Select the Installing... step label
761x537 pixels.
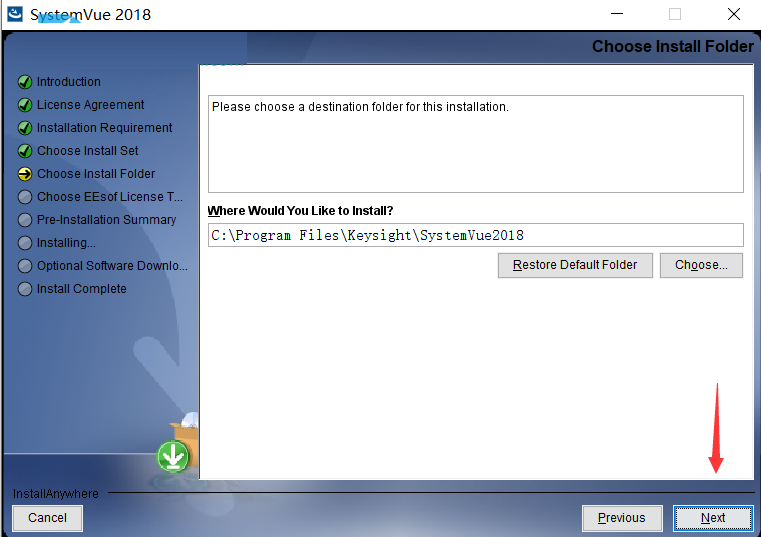(66, 243)
